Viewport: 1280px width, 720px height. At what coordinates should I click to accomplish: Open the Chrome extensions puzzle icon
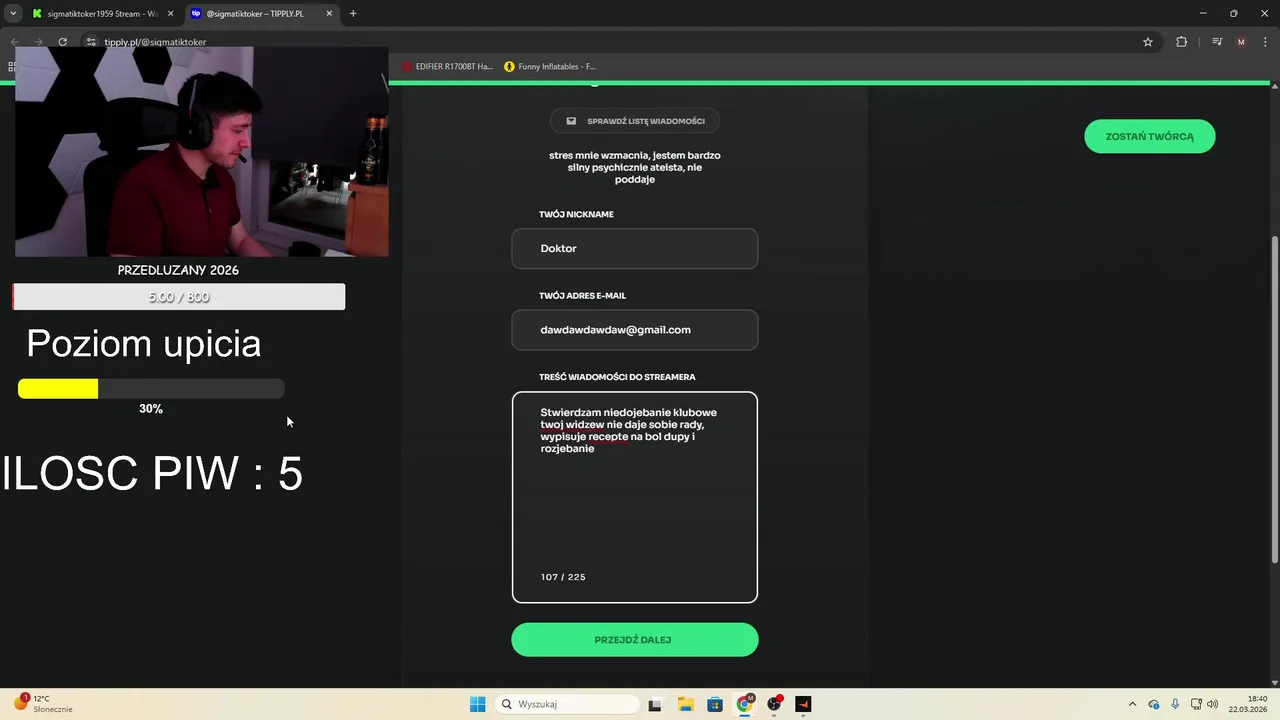1181,42
